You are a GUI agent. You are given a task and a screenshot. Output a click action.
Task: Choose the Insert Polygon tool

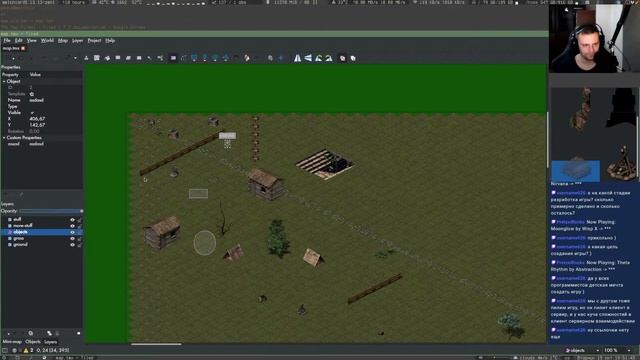[226, 58]
